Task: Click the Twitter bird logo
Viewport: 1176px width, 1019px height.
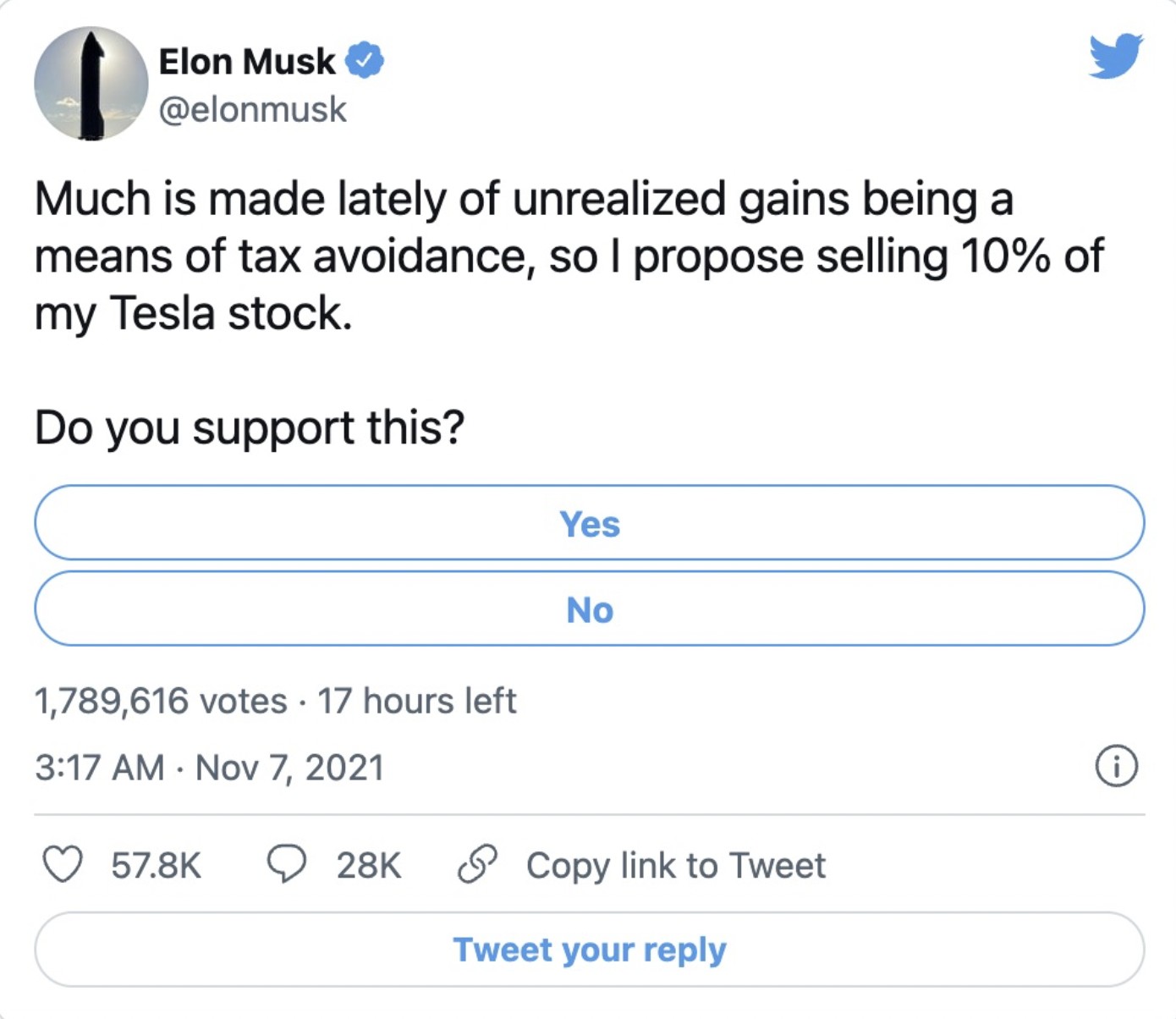Action: click(1116, 56)
